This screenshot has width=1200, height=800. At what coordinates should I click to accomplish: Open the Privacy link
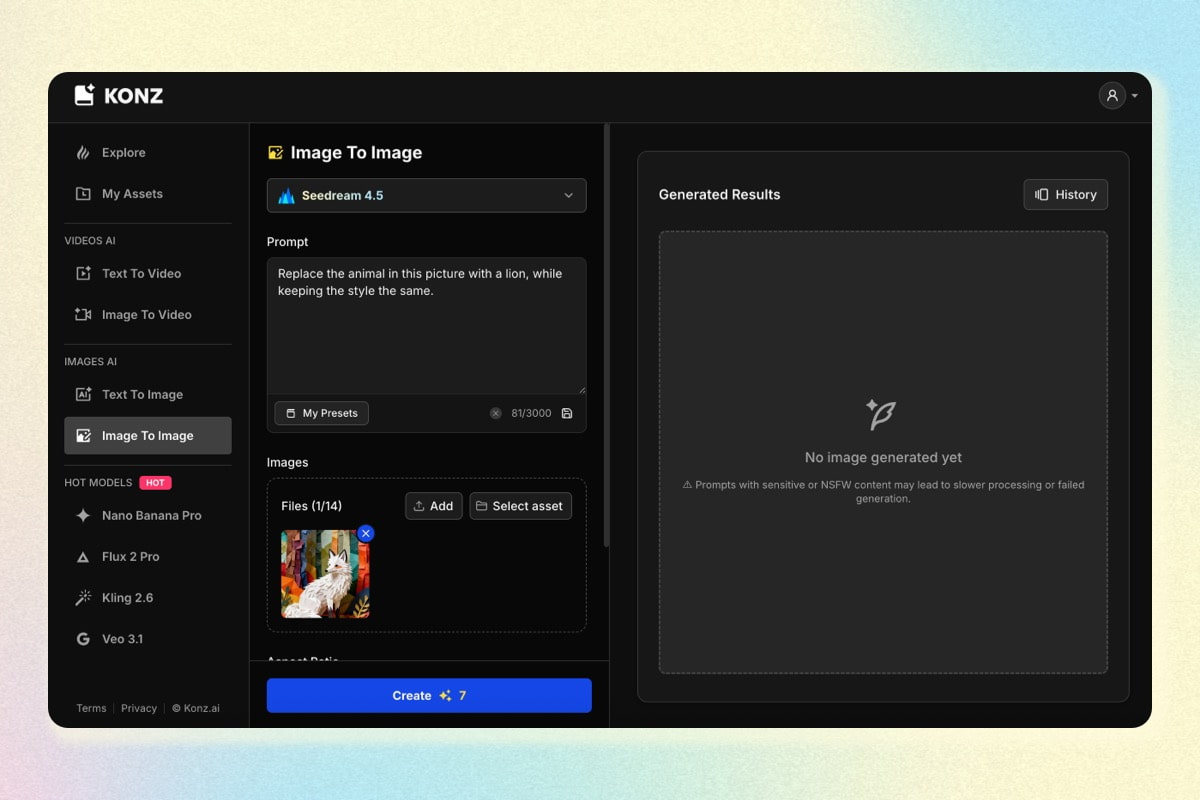[x=139, y=708]
